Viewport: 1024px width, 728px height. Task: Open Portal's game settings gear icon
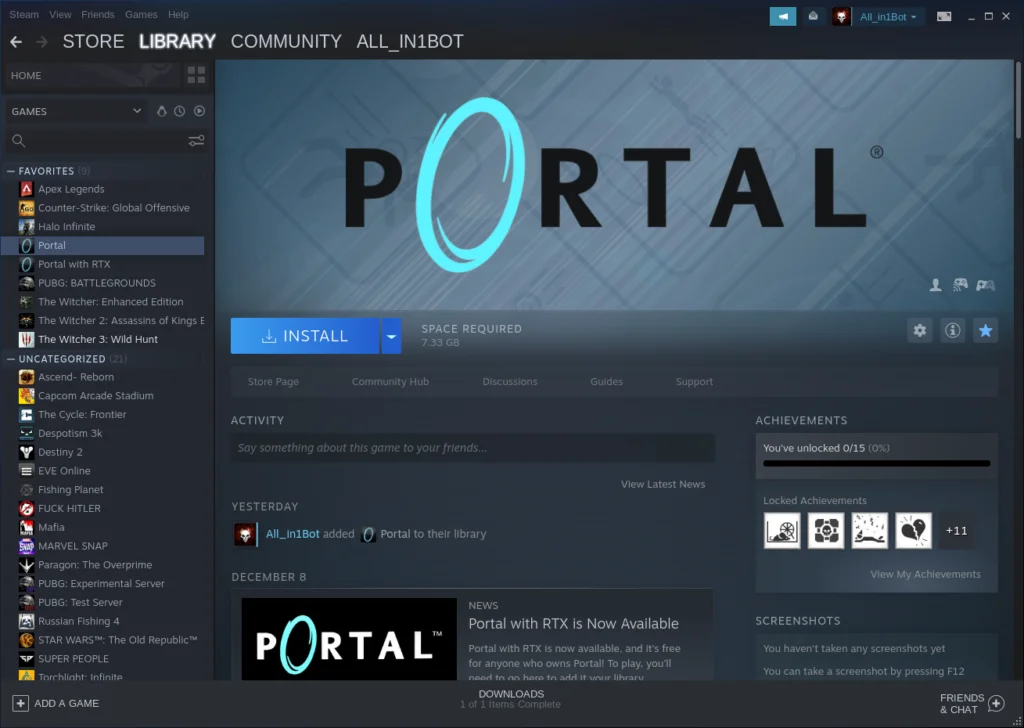click(920, 330)
